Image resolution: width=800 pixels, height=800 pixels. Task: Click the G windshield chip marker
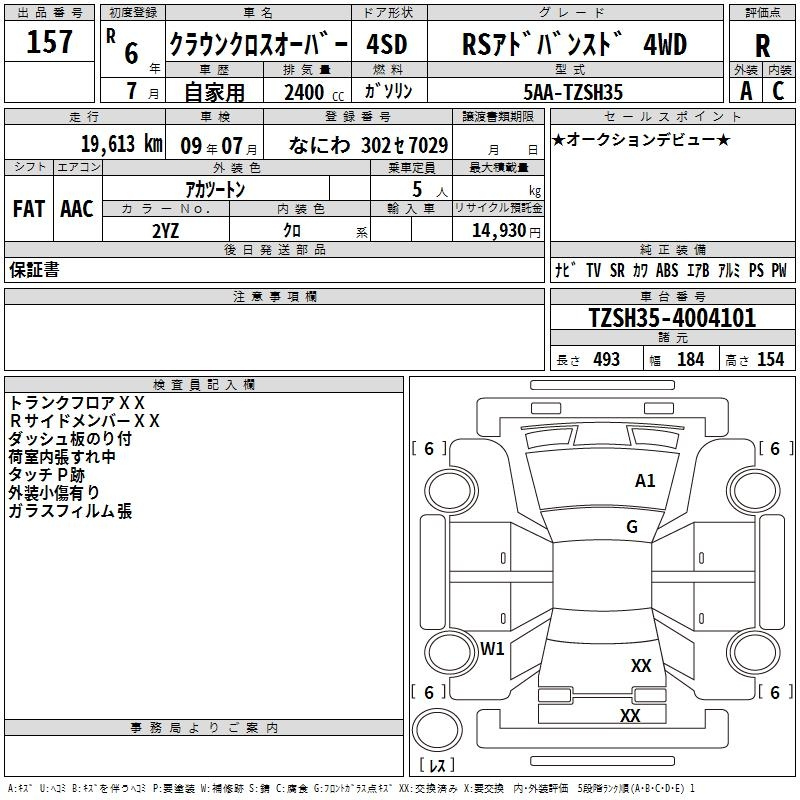pyautogui.click(x=631, y=527)
